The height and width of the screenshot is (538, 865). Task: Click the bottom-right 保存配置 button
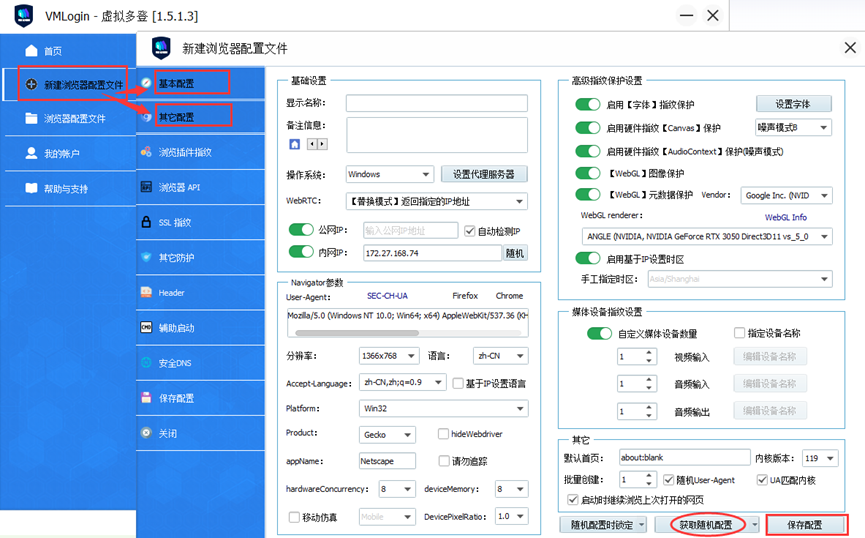pos(805,525)
